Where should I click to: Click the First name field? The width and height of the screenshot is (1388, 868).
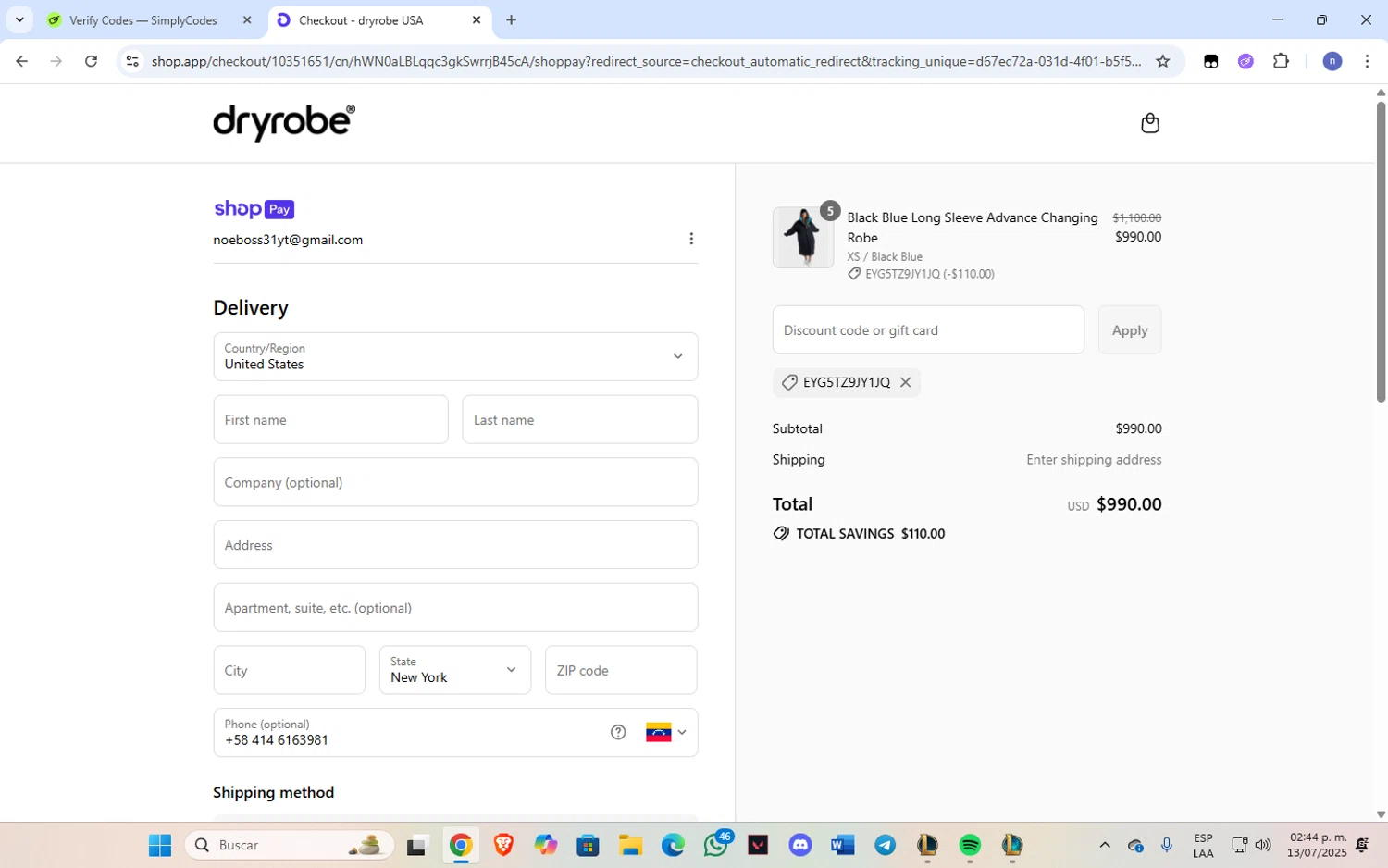[x=330, y=419]
